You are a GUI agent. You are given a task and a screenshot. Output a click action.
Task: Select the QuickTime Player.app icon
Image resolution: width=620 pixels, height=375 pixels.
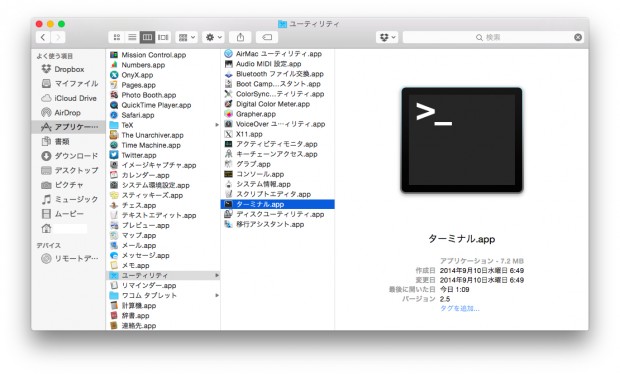(114, 105)
